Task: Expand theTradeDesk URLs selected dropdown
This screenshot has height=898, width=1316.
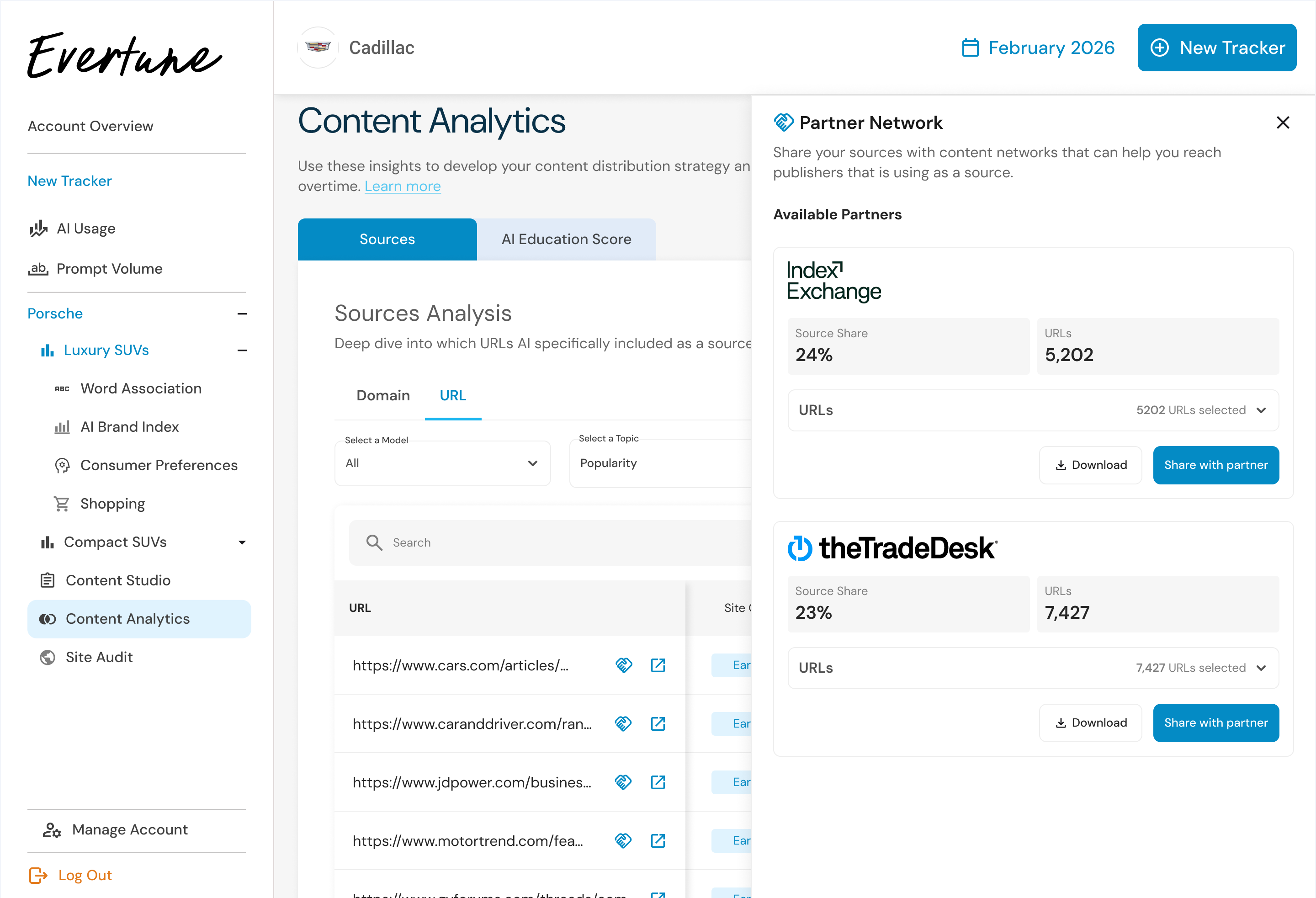Action: point(1261,668)
